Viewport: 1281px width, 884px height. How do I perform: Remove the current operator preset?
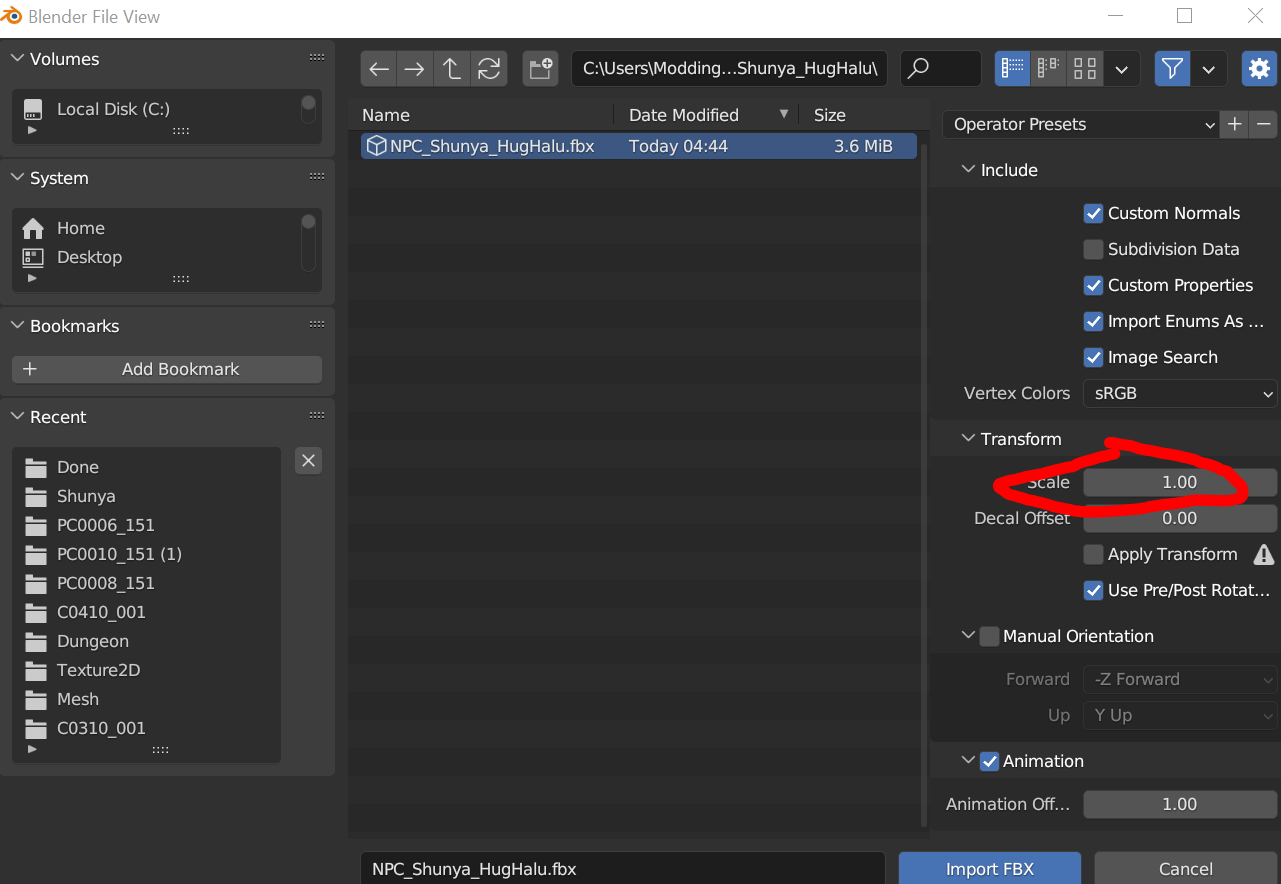tap(1264, 124)
